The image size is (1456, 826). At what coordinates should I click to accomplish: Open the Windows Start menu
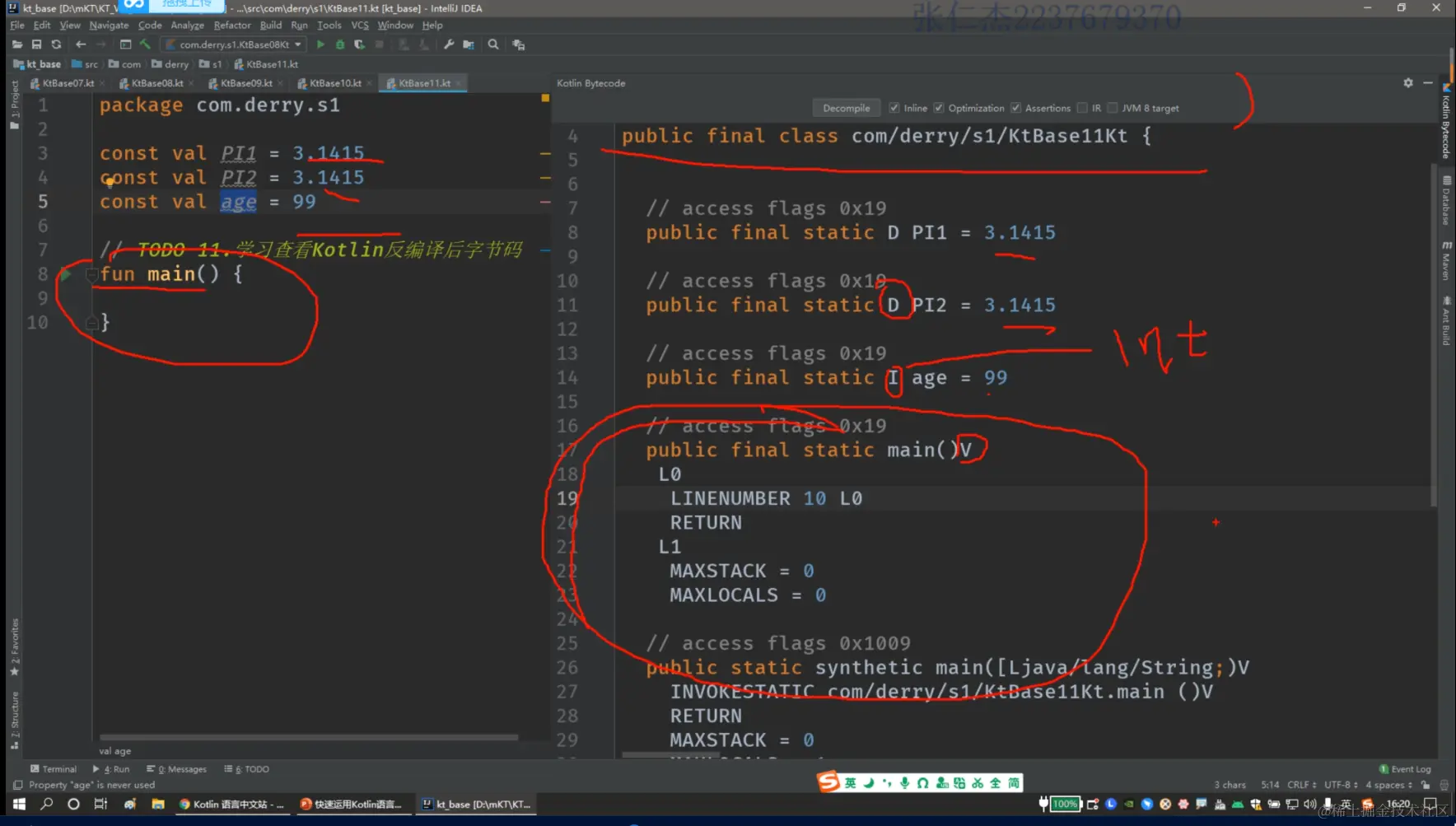19,805
